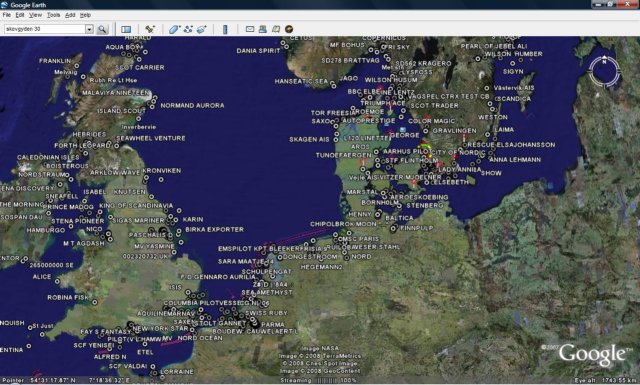
Task: Open the Tools menu
Action: click(x=53, y=15)
